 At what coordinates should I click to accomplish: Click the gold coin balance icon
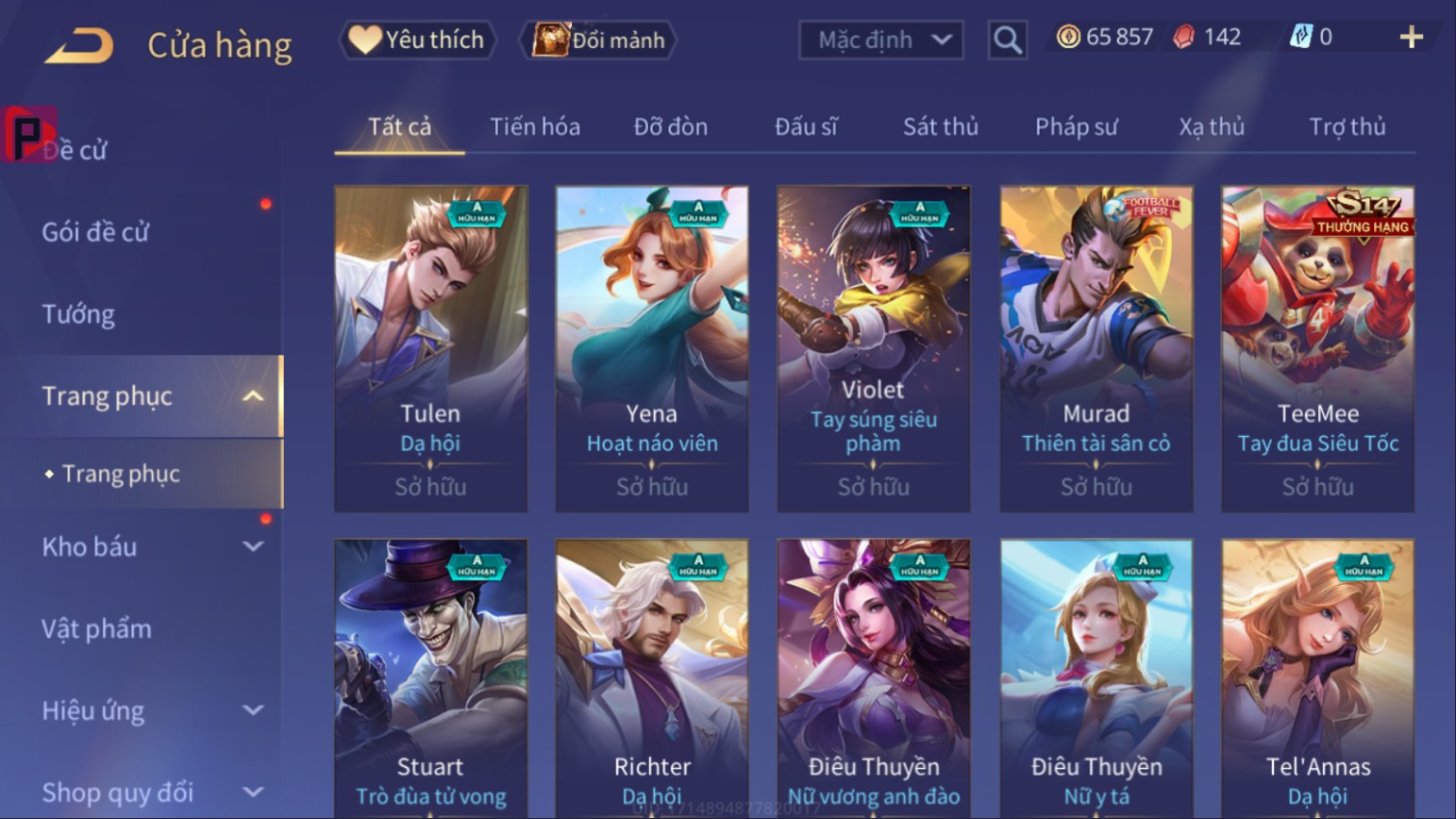[1068, 37]
